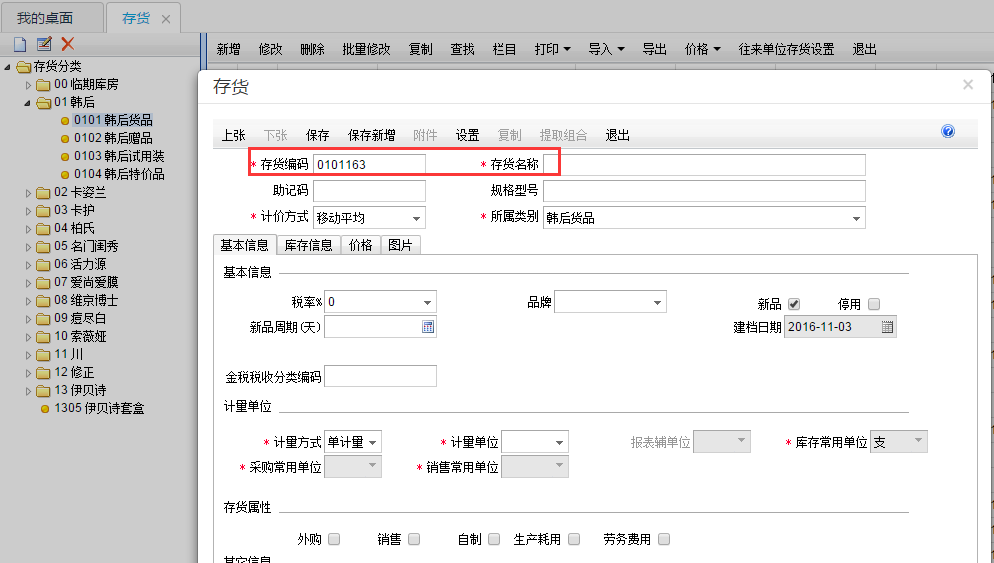
Task: Open the 所属类别 dropdown
Action: pos(856,218)
